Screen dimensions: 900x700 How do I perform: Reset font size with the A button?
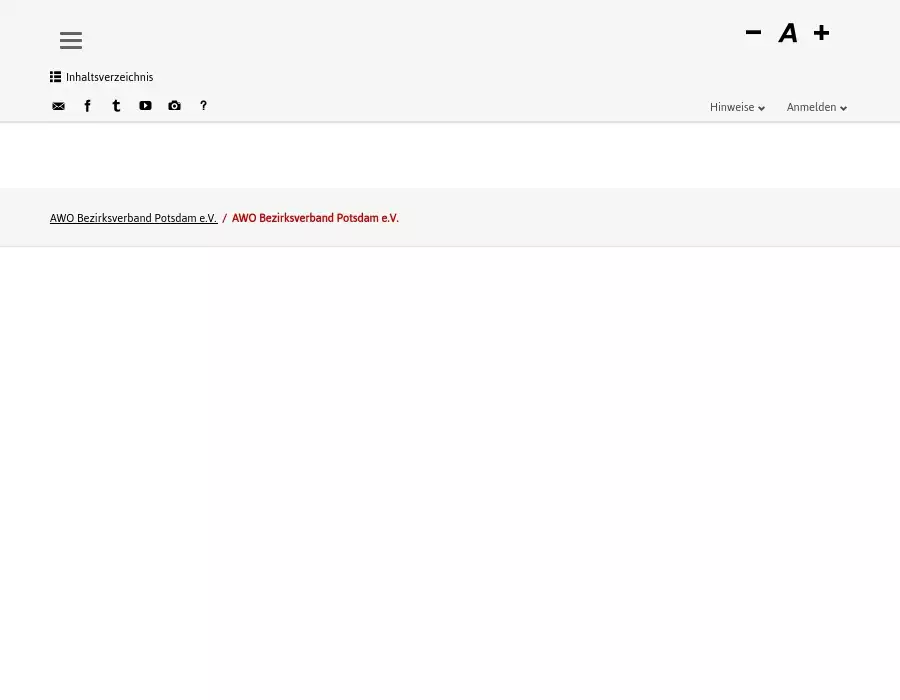pos(788,33)
